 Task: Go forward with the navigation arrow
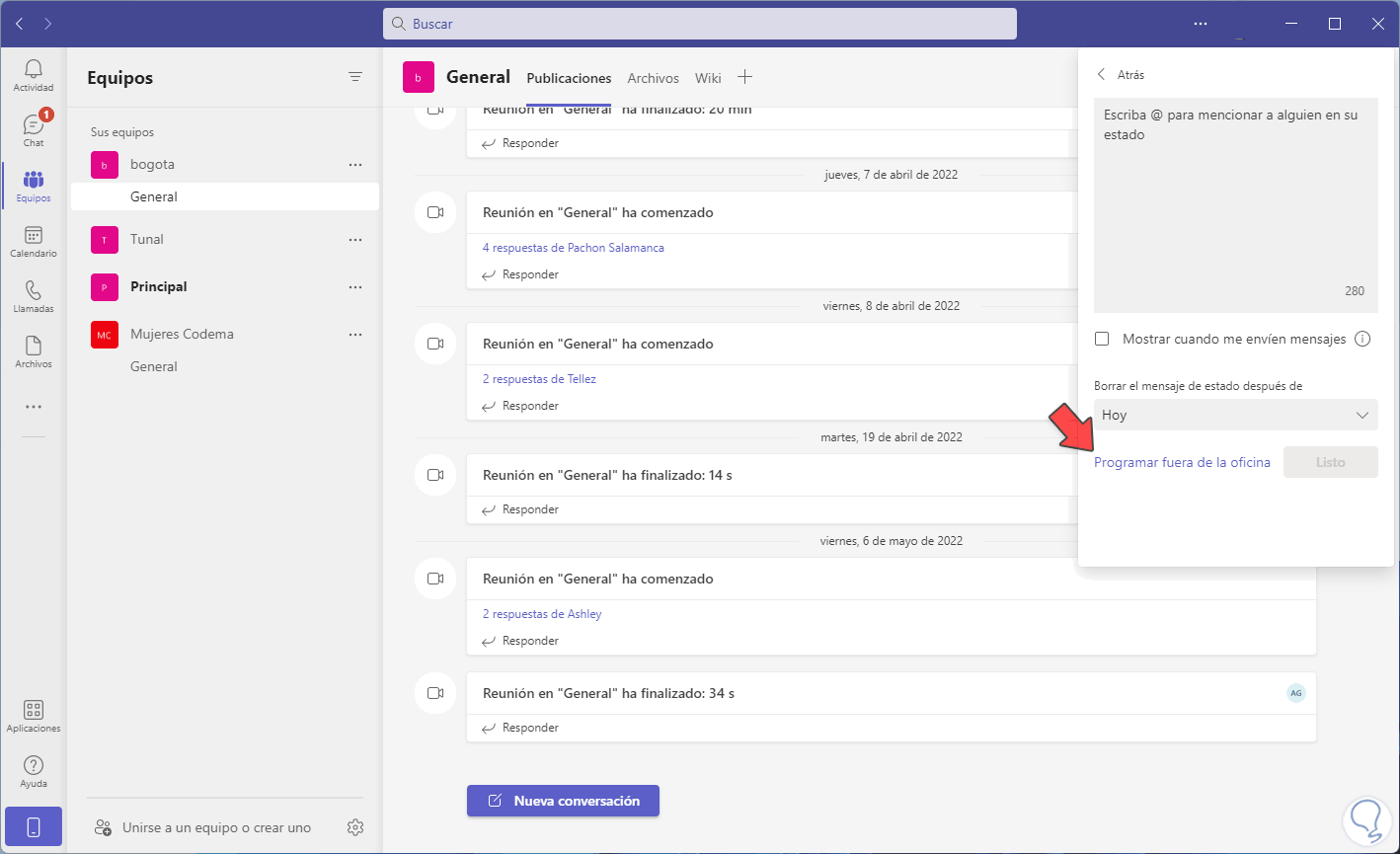[48, 24]
